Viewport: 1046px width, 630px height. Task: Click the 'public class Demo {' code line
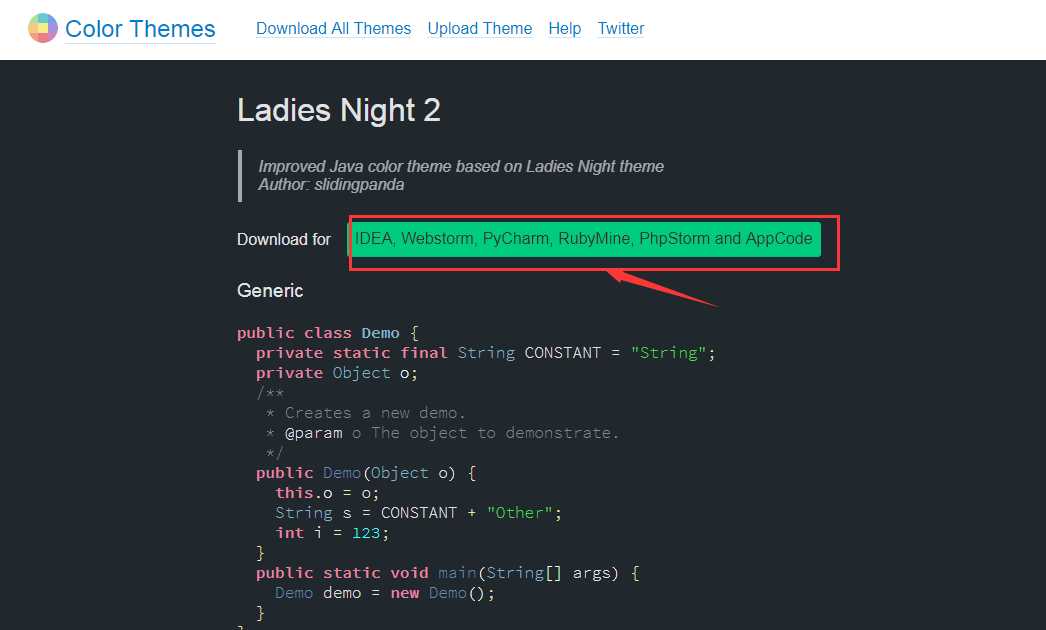coord(328,332)
